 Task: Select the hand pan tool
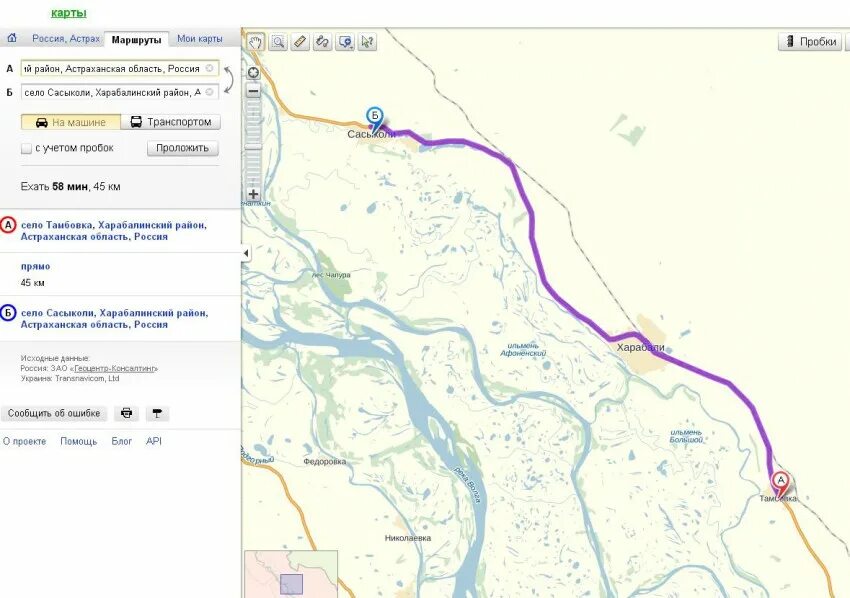(256, 42)
